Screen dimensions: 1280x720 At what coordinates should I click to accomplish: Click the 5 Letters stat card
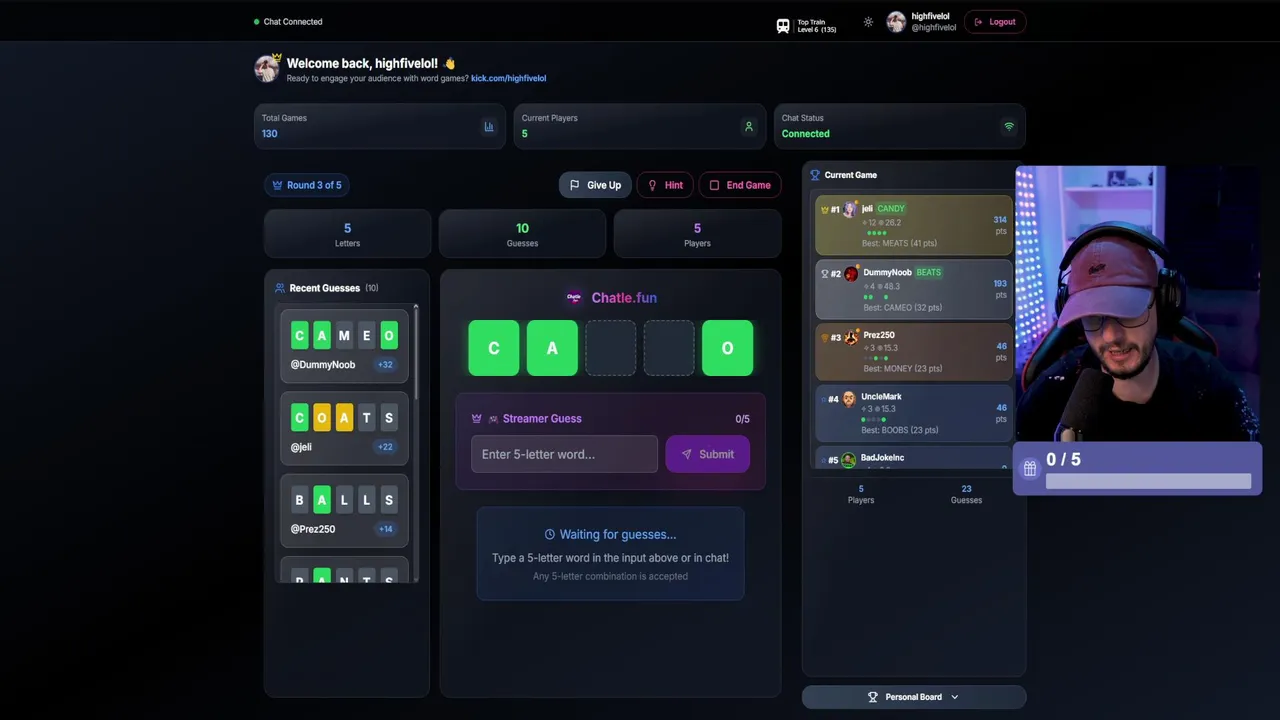[347, 234]
